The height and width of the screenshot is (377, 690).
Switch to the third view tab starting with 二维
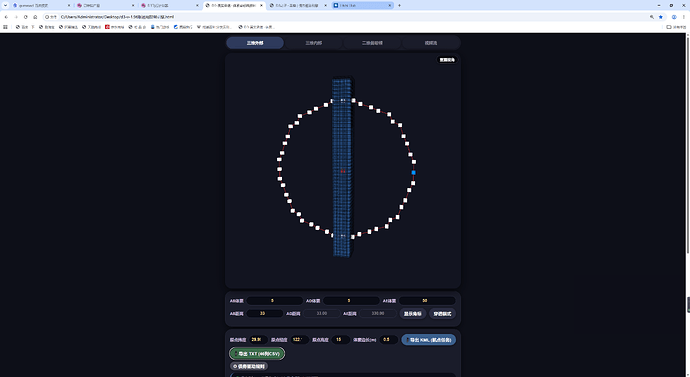pyautogui.click(x=372, y=43)
